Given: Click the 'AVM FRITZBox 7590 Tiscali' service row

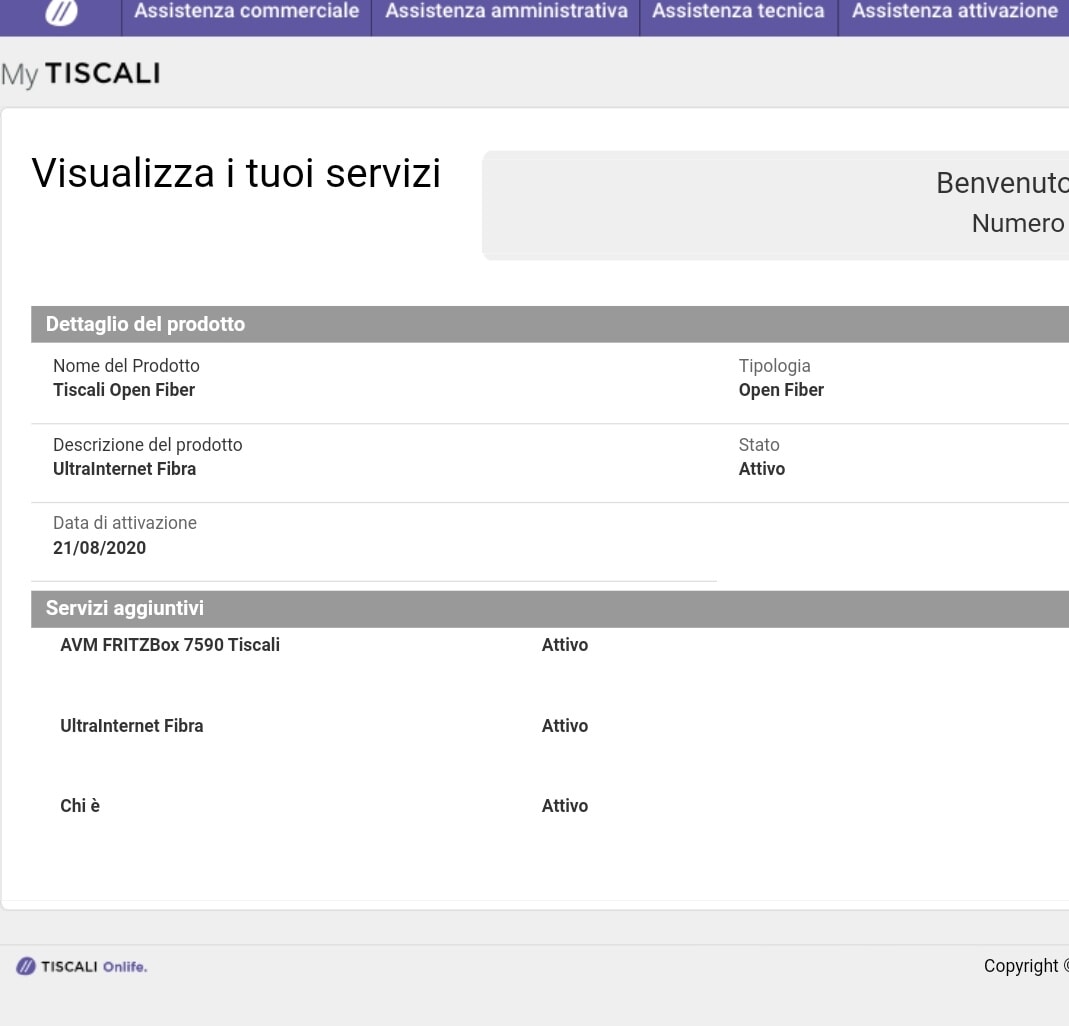Looking at the screenshot, I should [170, 645].
